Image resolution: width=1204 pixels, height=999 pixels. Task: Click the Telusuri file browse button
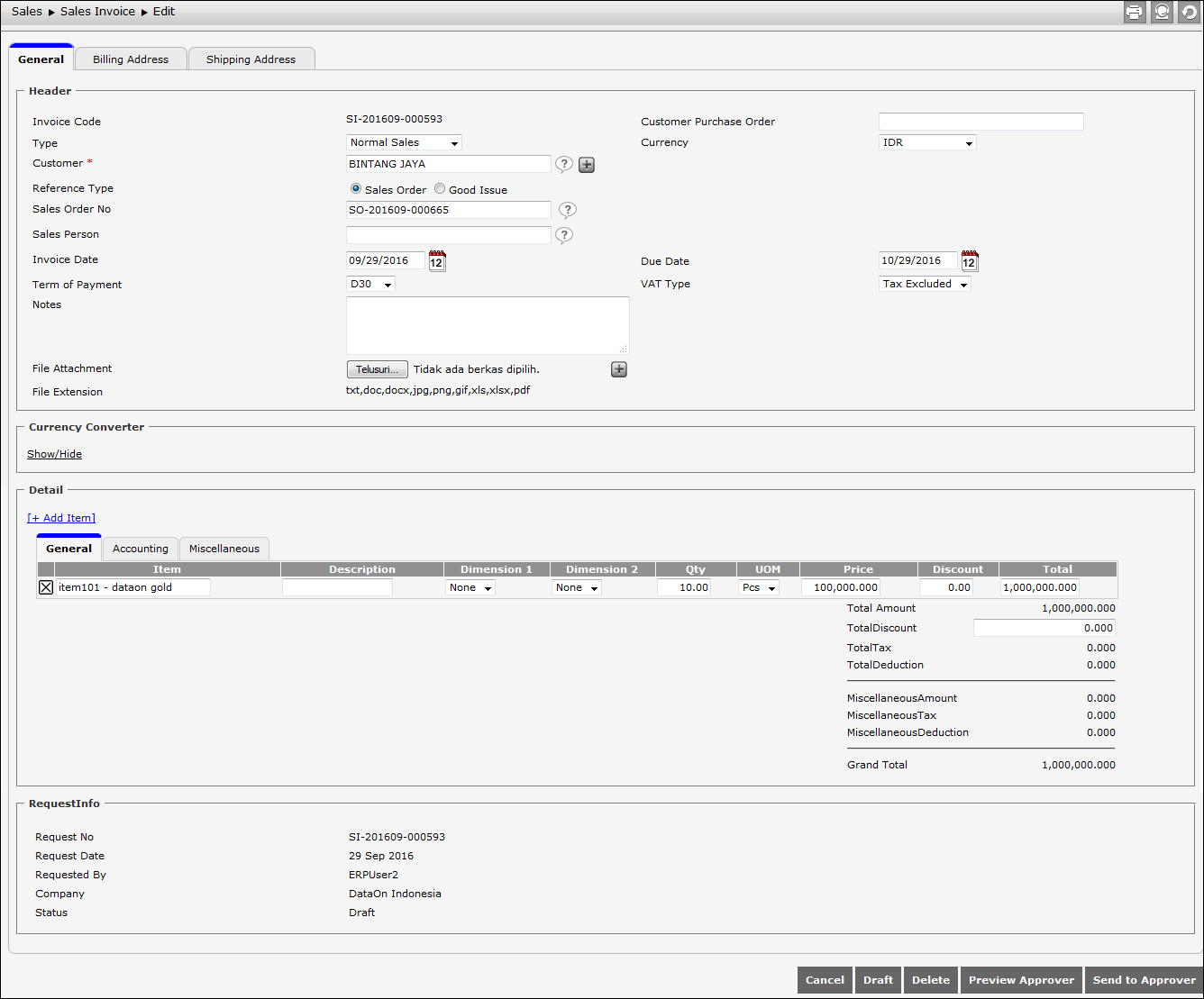coord(378,369)
